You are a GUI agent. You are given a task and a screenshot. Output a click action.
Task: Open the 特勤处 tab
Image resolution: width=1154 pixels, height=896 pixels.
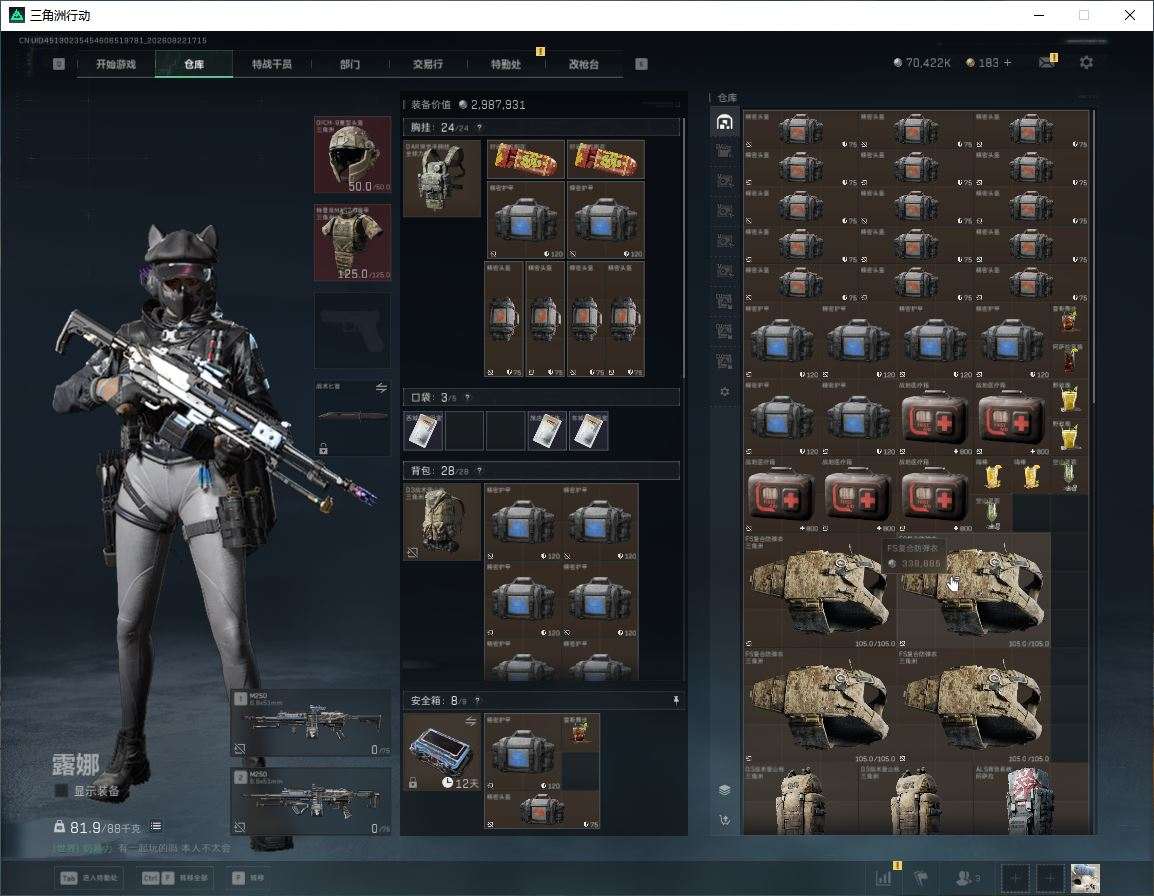pos(506,64)
